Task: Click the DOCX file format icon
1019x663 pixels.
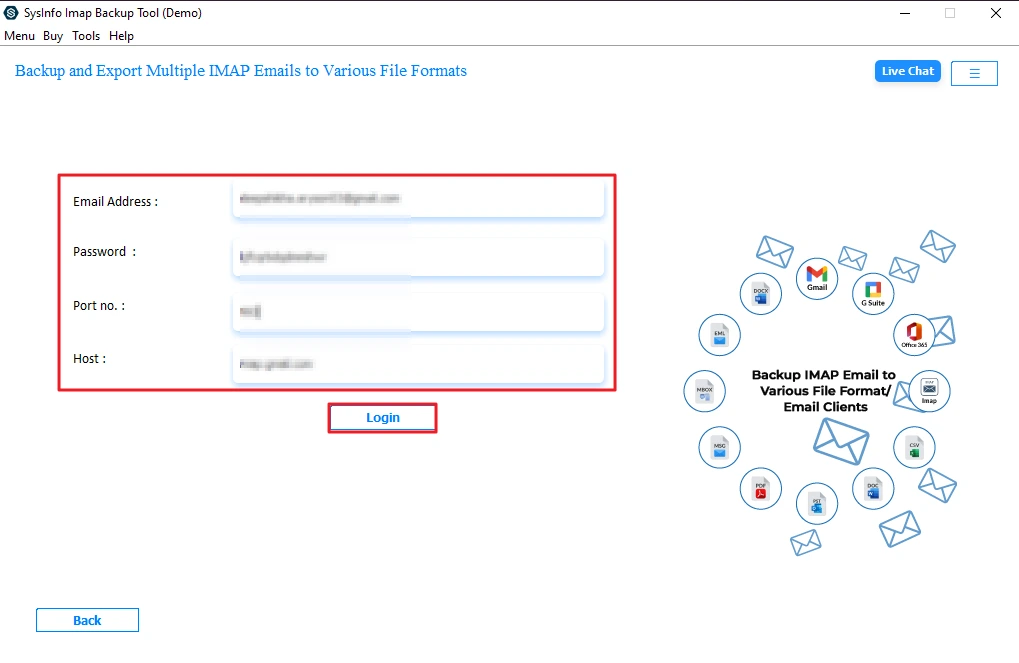Action: [x=760, y=293]
